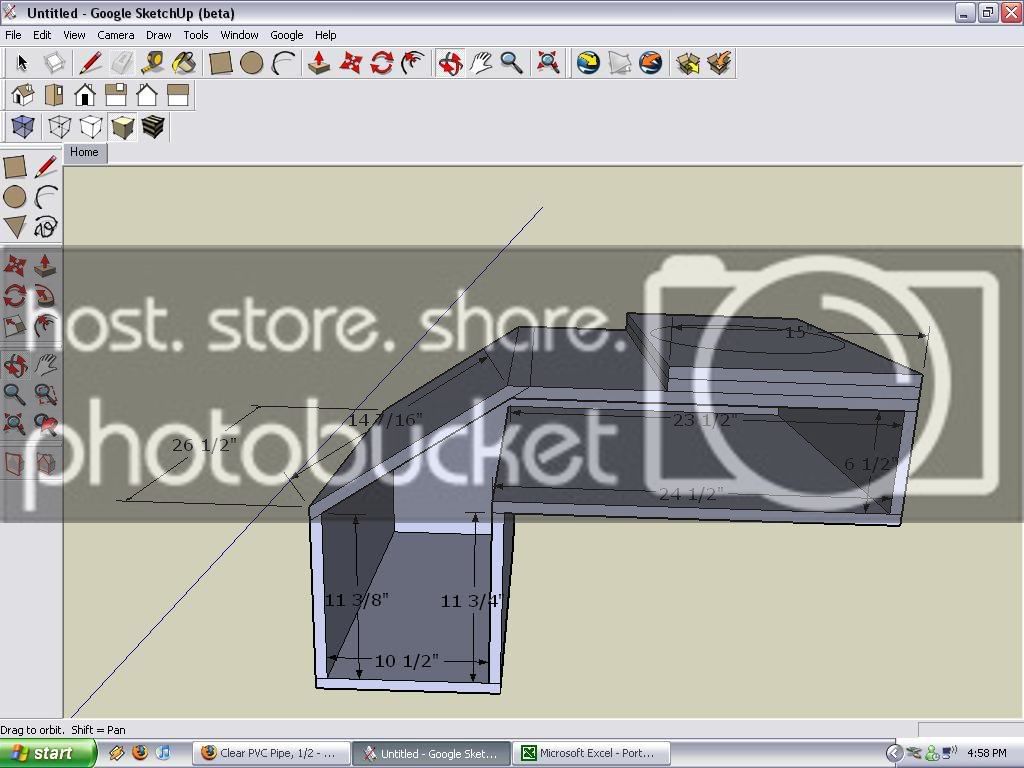Open the View menu

pos(74,35)
